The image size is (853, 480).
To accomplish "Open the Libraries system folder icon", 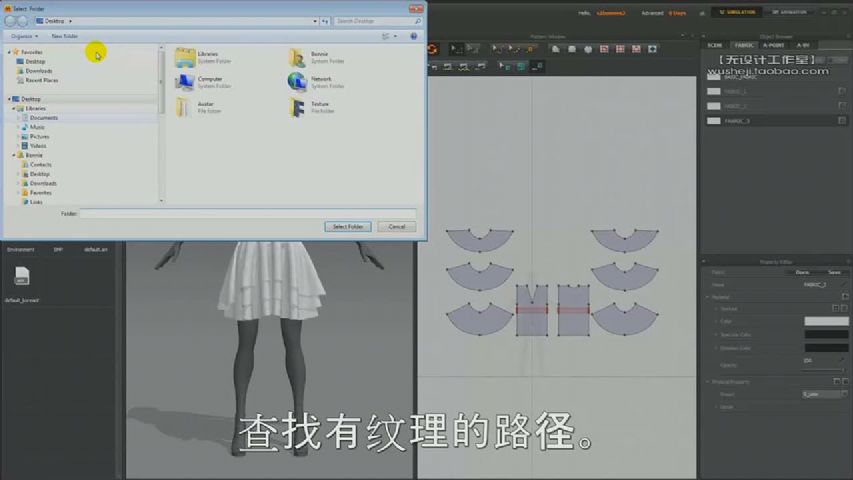I will pyautogui.click(x=185, y=57).
